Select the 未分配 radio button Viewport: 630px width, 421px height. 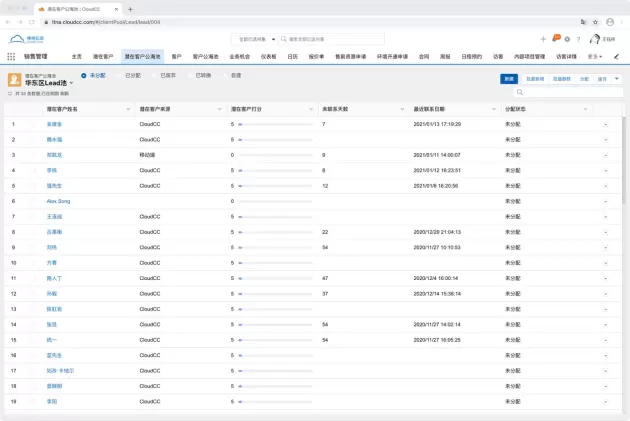pos(85,75)
